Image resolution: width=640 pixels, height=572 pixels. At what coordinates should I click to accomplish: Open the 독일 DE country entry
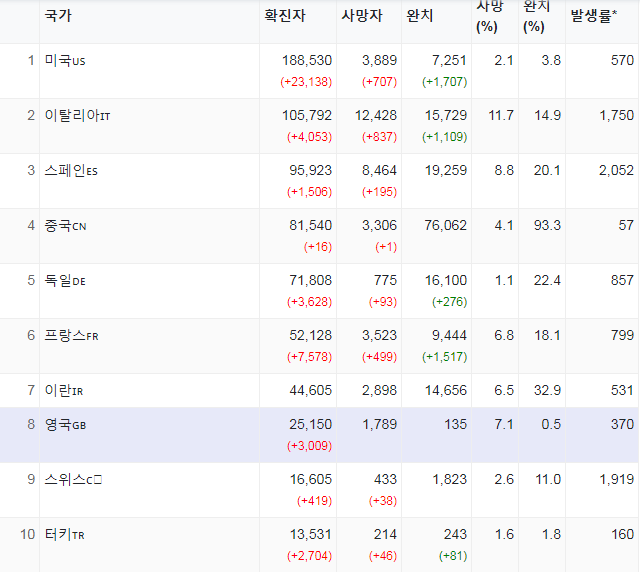pos(65,281)
